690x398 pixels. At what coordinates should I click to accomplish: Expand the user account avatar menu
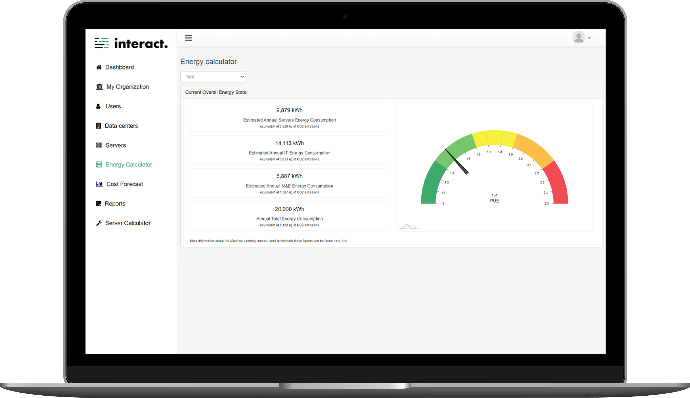click(x=579, y=37)
